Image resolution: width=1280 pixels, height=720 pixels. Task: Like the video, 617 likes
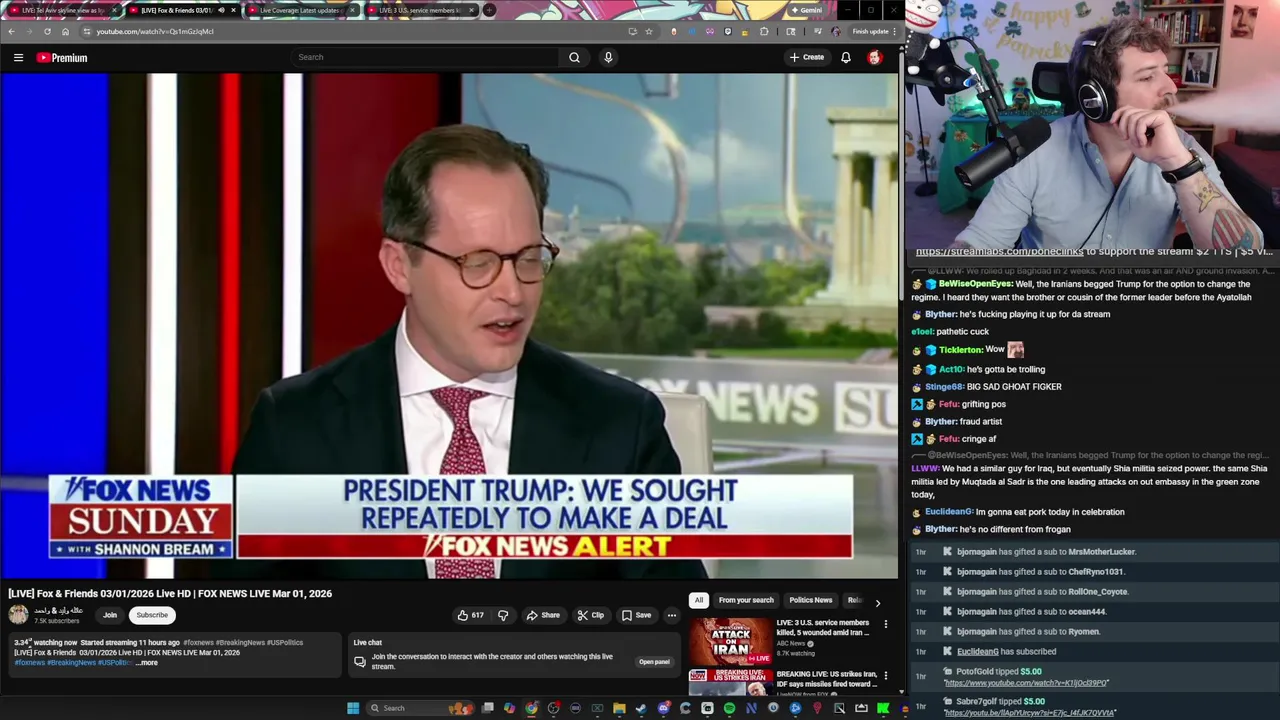pyautogui.click(x=471, y=615)
